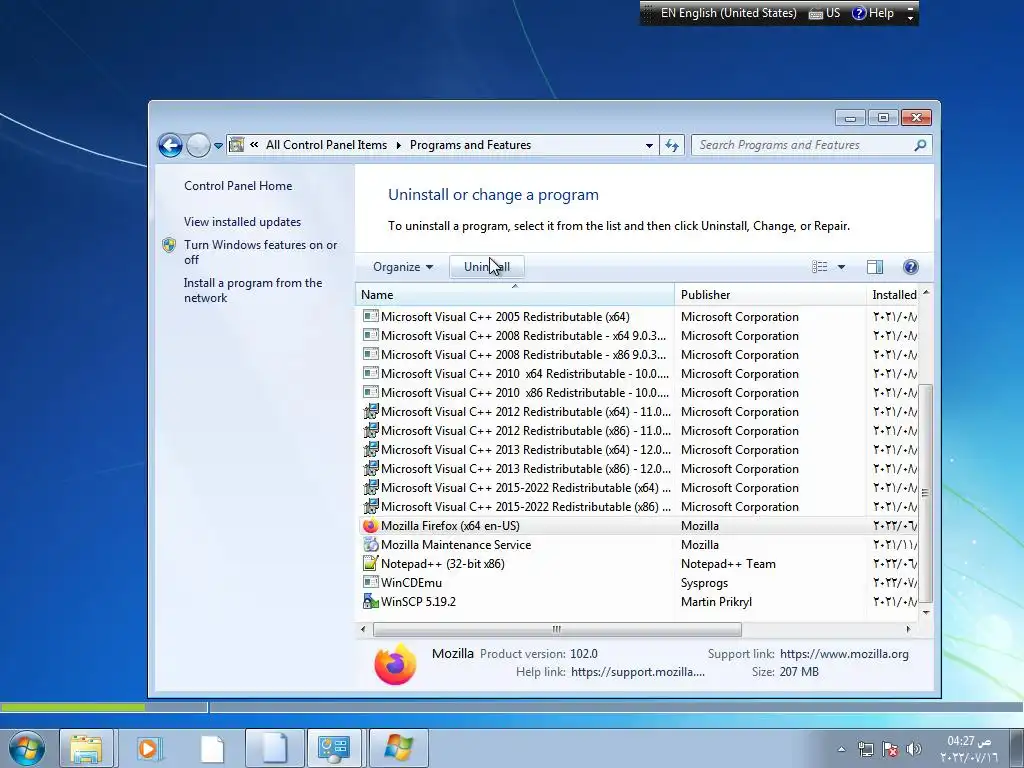Click the search magnifier icon
The height and width of the screenshot is (768, 1024).
[x=920, y=145]
